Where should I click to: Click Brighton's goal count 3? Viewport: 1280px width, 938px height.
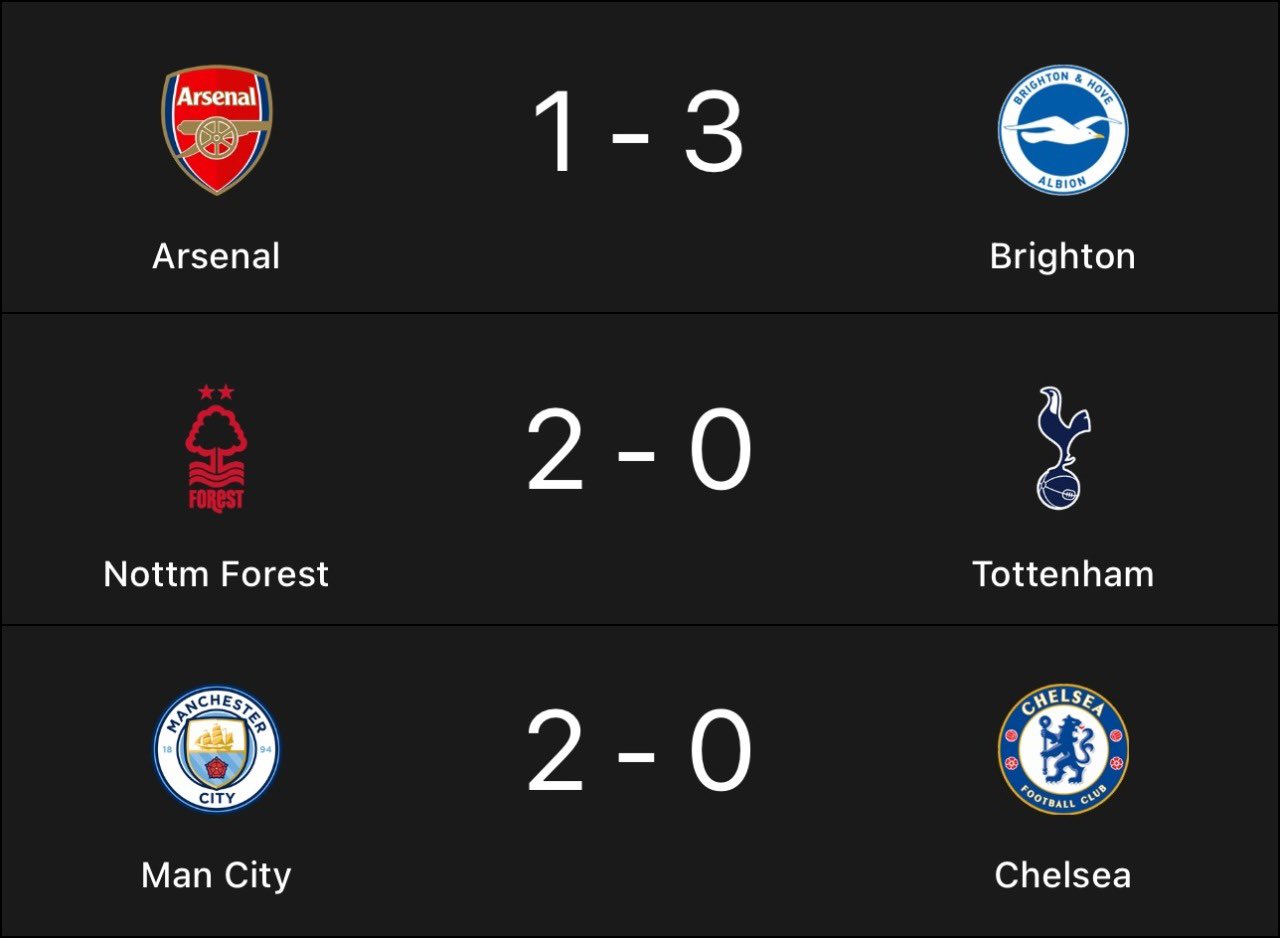click(x=716, y=132)
